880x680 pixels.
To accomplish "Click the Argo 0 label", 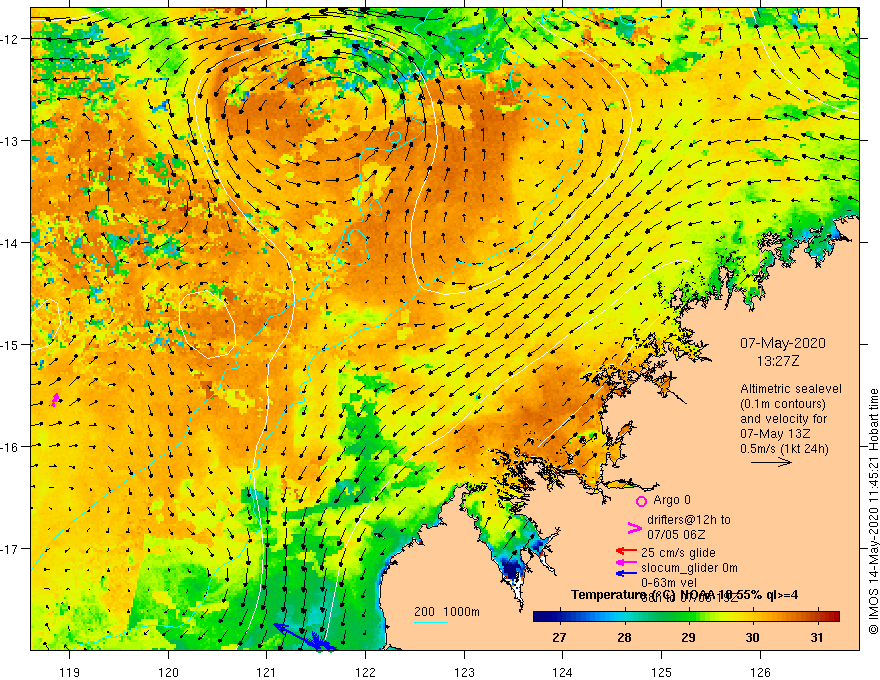I will click(672, 500).
